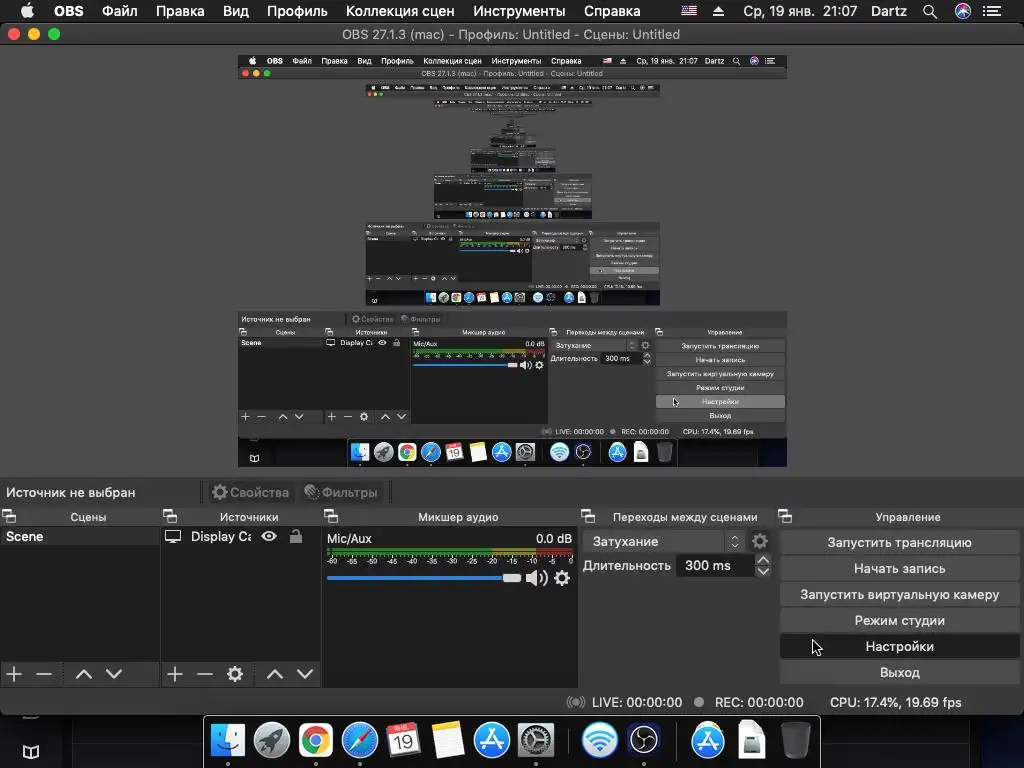Open the Коллекция сцен menu

click(x=400, y=11)
